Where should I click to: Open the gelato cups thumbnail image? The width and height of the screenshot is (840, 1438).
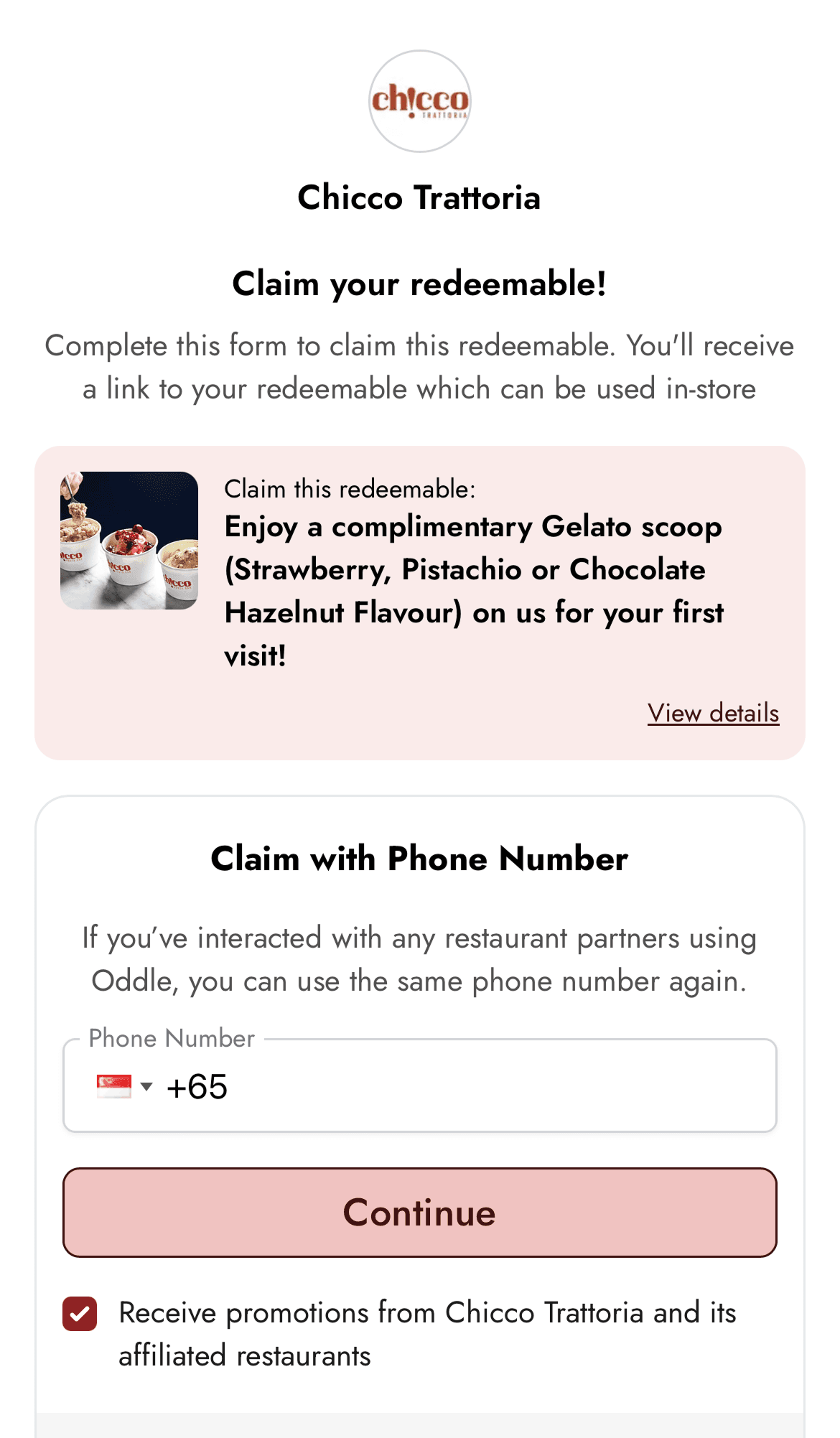(129, 541)
